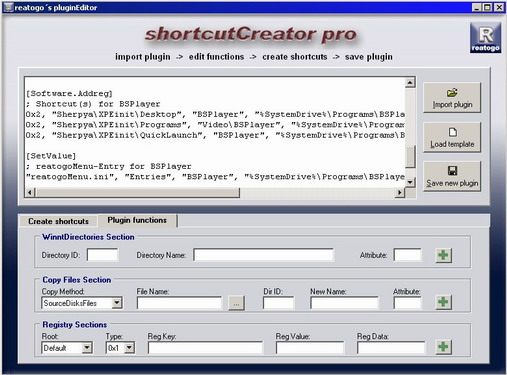Viewport: 507px width, 375px height.
Task: Click the vertical scrollbar down arrow
Action: click(x=410, y=182)
